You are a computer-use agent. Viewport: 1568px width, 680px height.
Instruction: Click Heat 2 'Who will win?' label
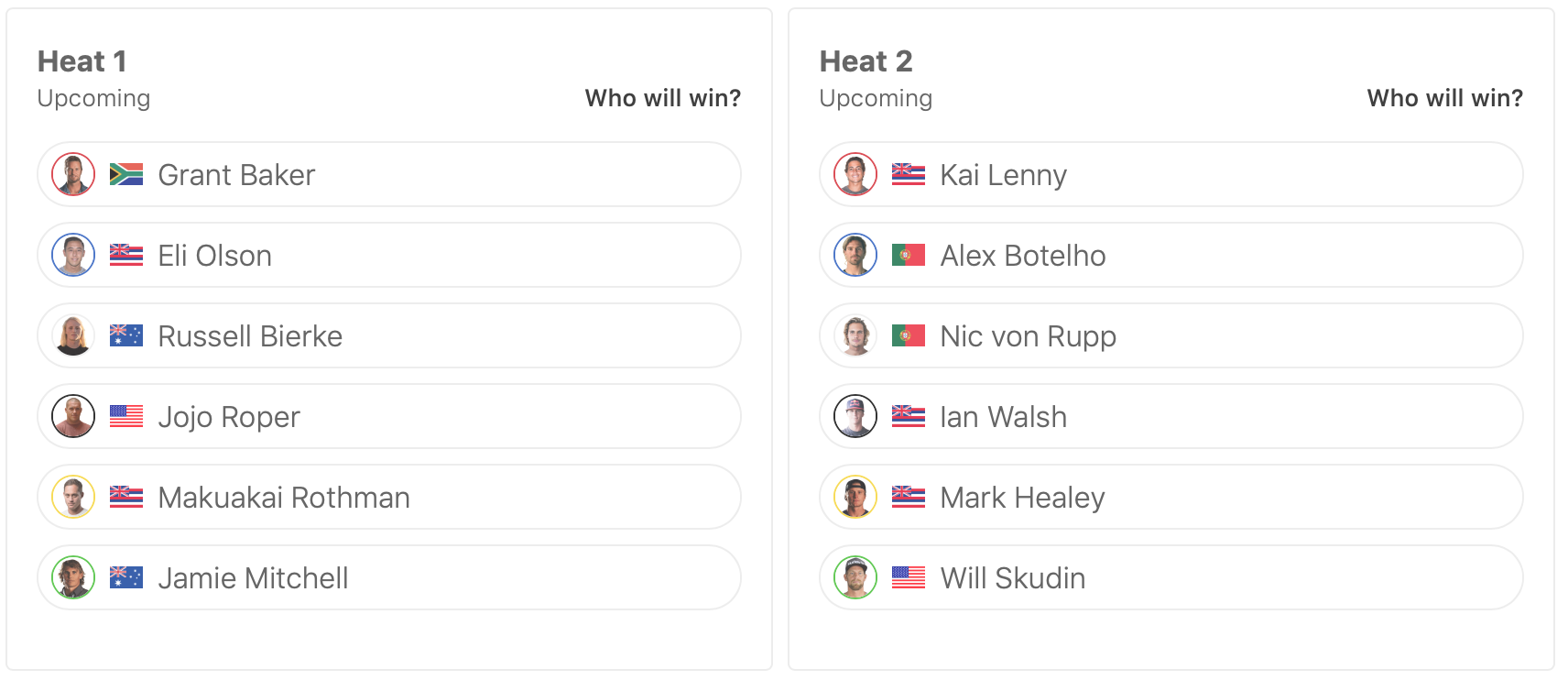(x=1444, y=98)
